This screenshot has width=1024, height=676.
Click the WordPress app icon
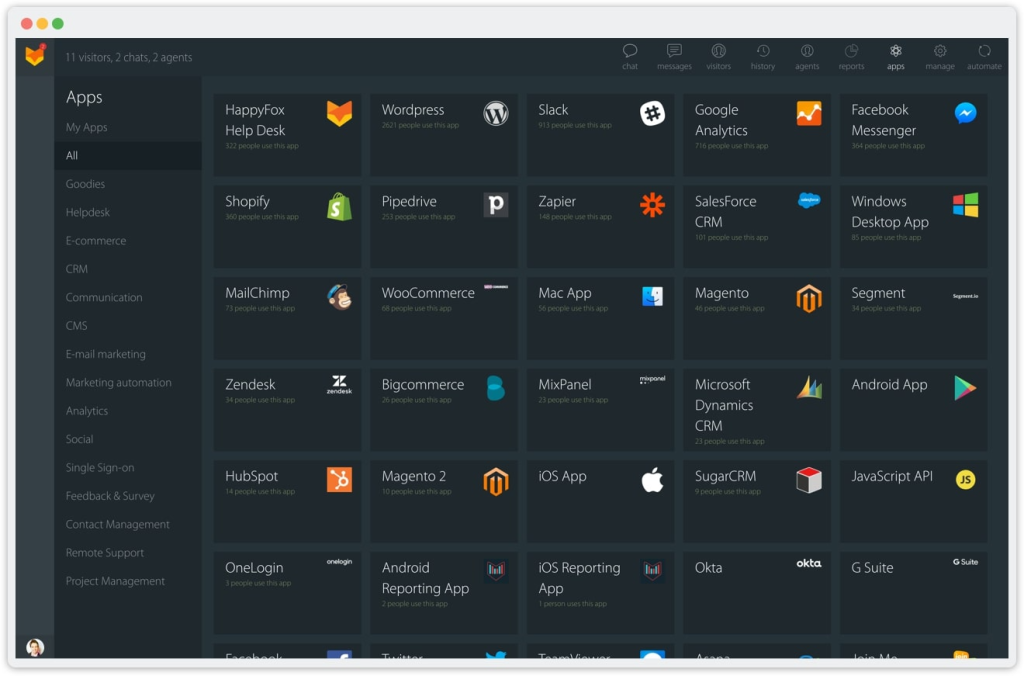[496, 114]
